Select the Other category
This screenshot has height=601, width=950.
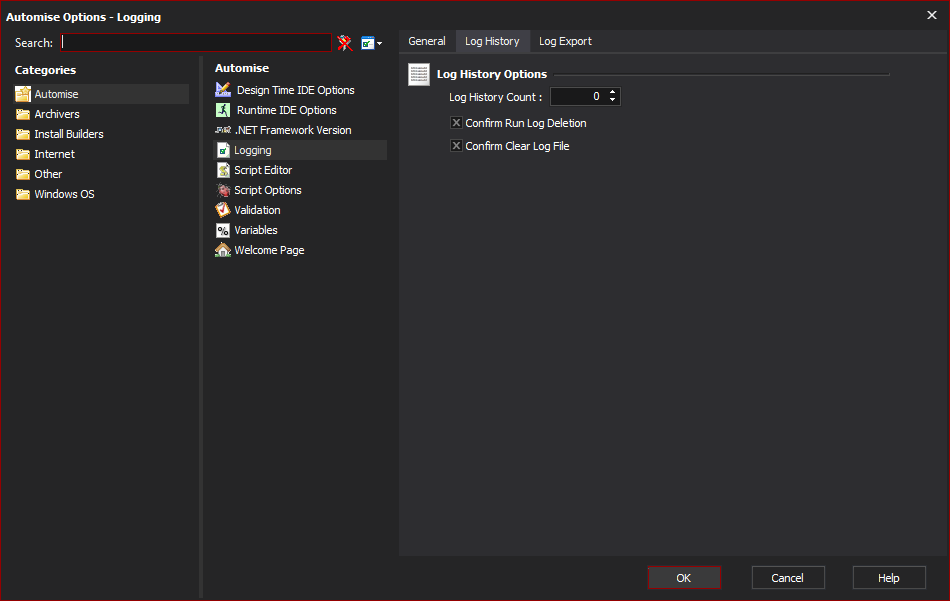[x=48, y=174]
